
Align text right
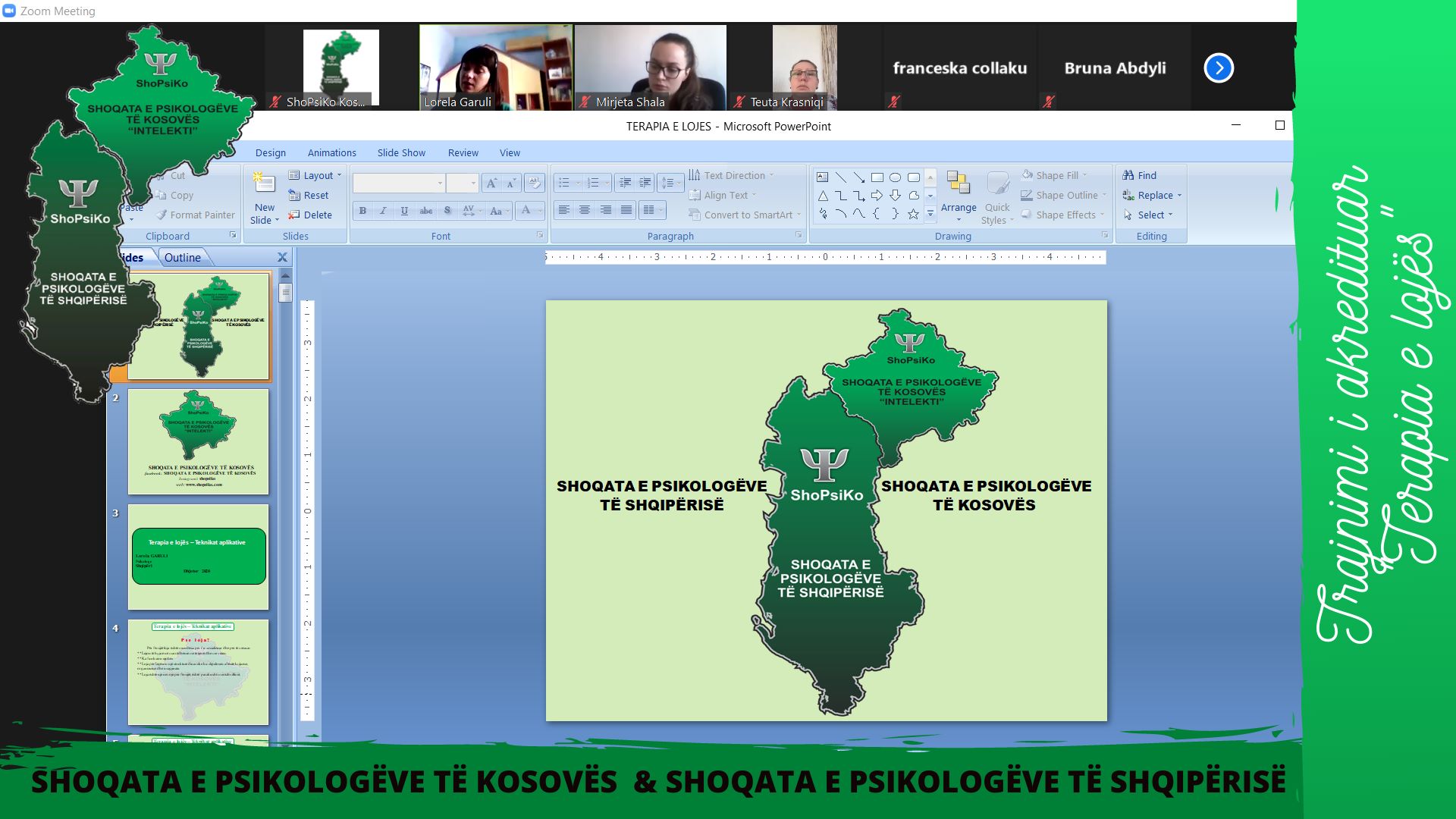605,210
